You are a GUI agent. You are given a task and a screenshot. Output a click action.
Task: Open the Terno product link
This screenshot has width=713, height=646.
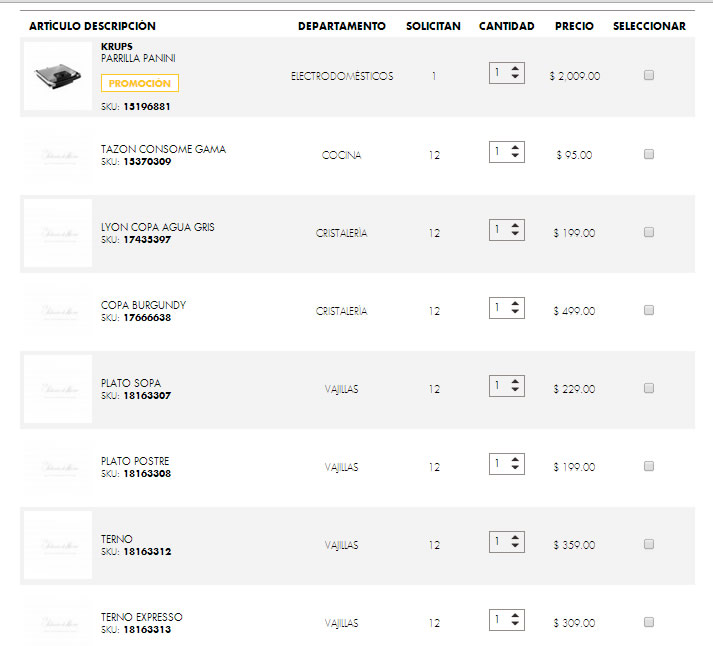(x=117, y=539)
